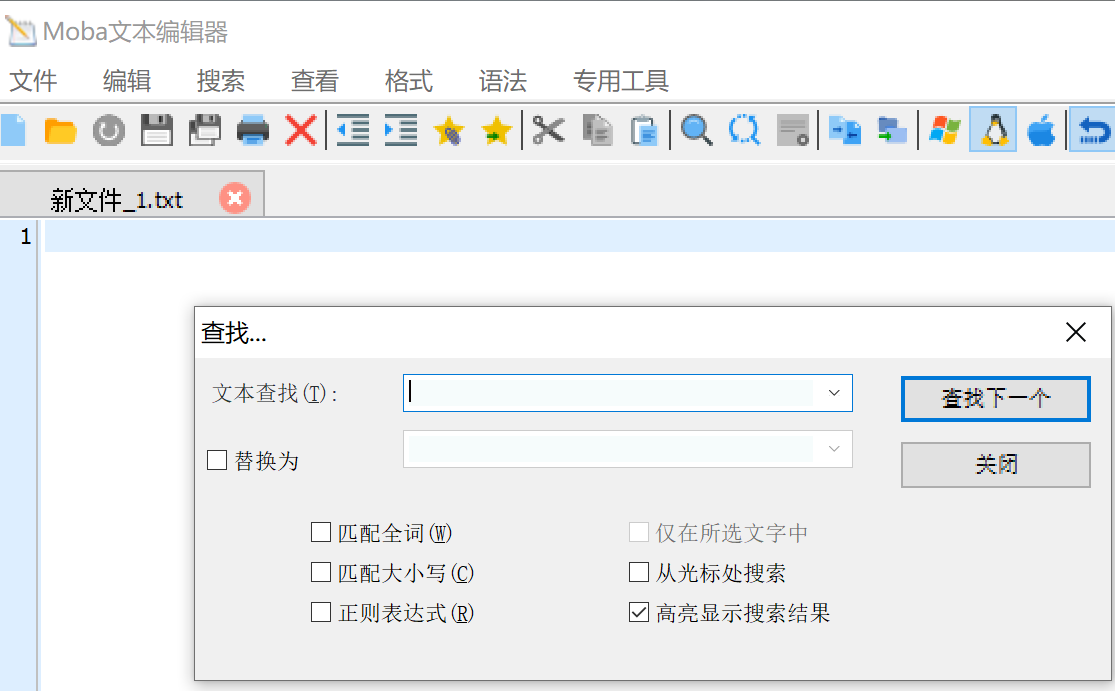Click the red X toolbar icon

click(301, 131)
